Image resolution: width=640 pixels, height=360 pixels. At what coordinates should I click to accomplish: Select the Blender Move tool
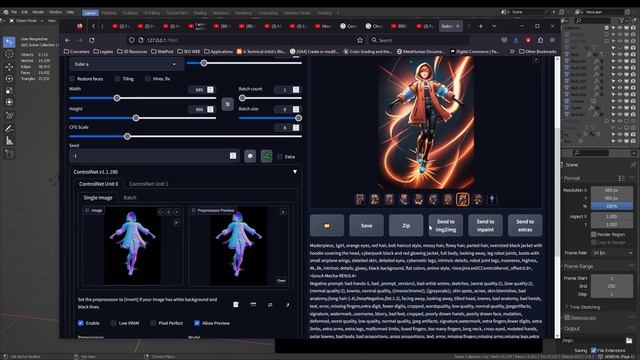coord(9,67)
